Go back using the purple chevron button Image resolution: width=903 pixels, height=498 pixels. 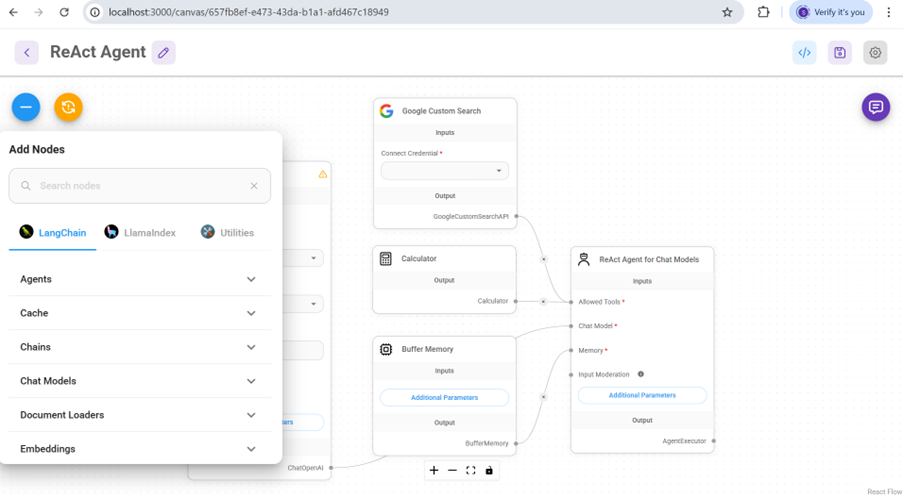26,52
